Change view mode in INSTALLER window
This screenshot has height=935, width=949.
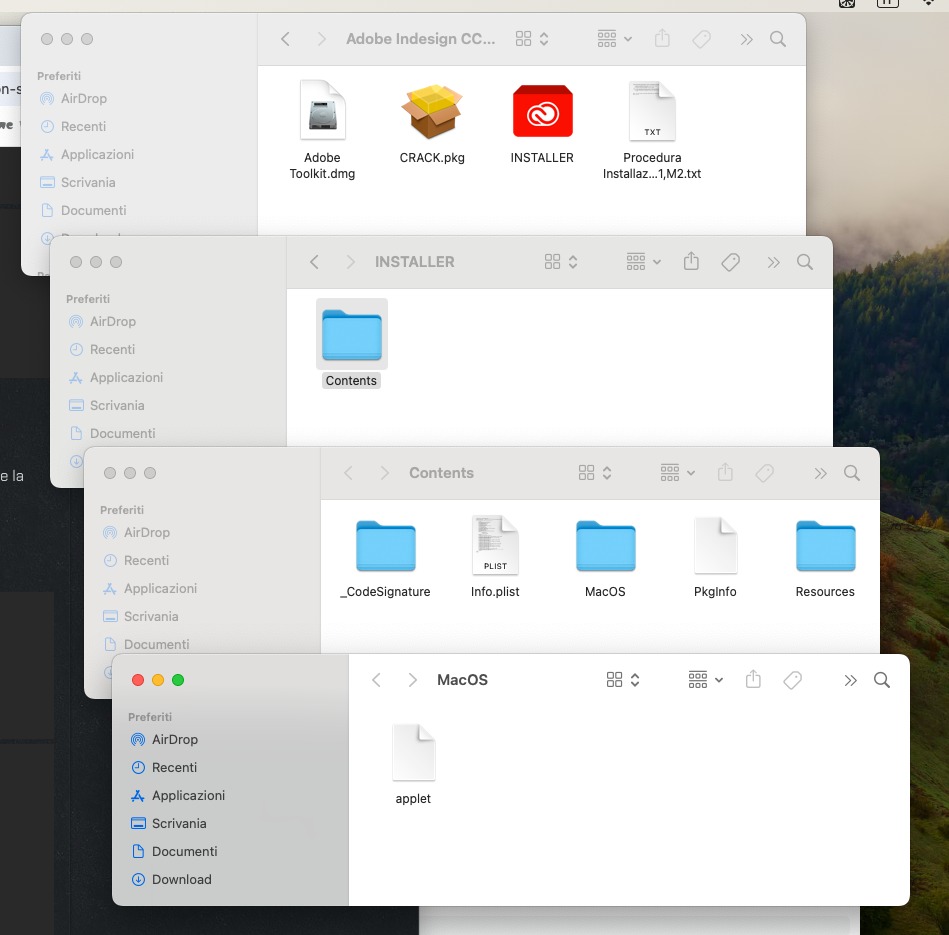[x=561, y=262]
